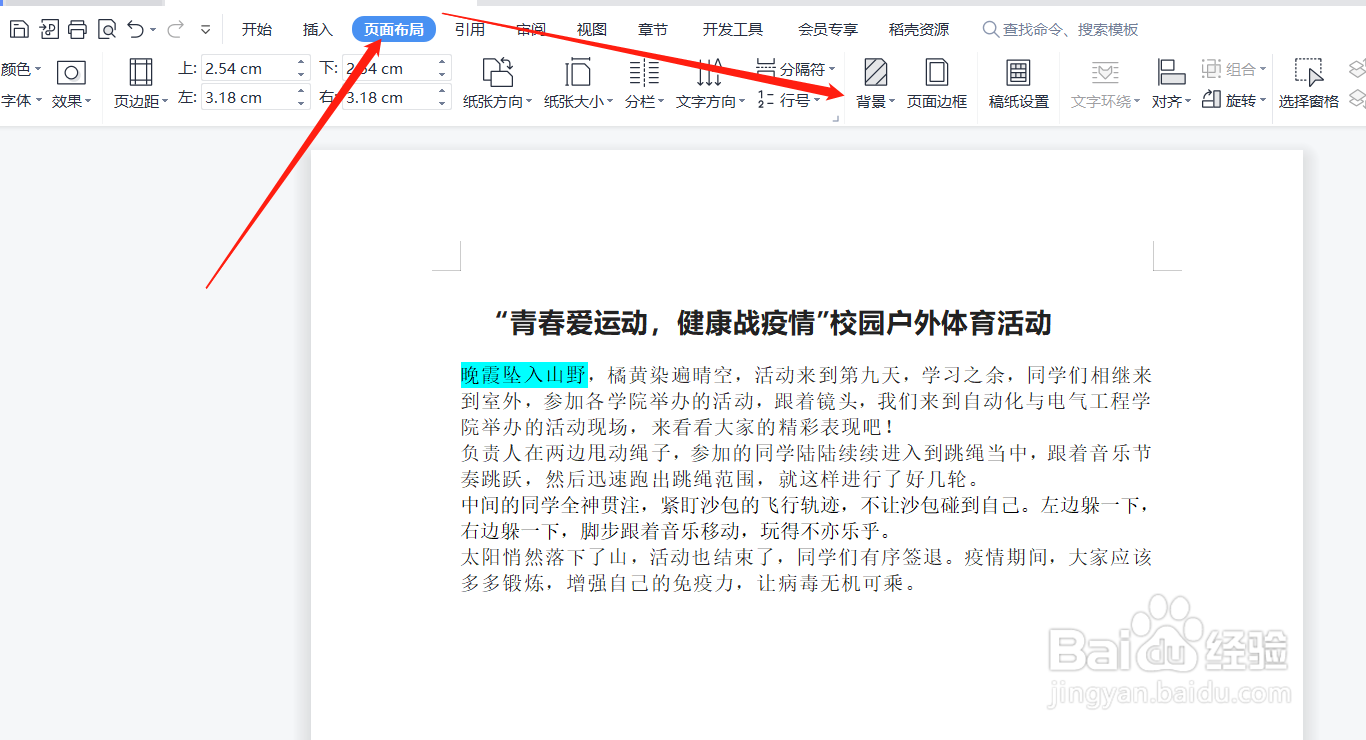1366x740 pixels.
Task: Click the send backward layer icon
Action: point(1357,99)
